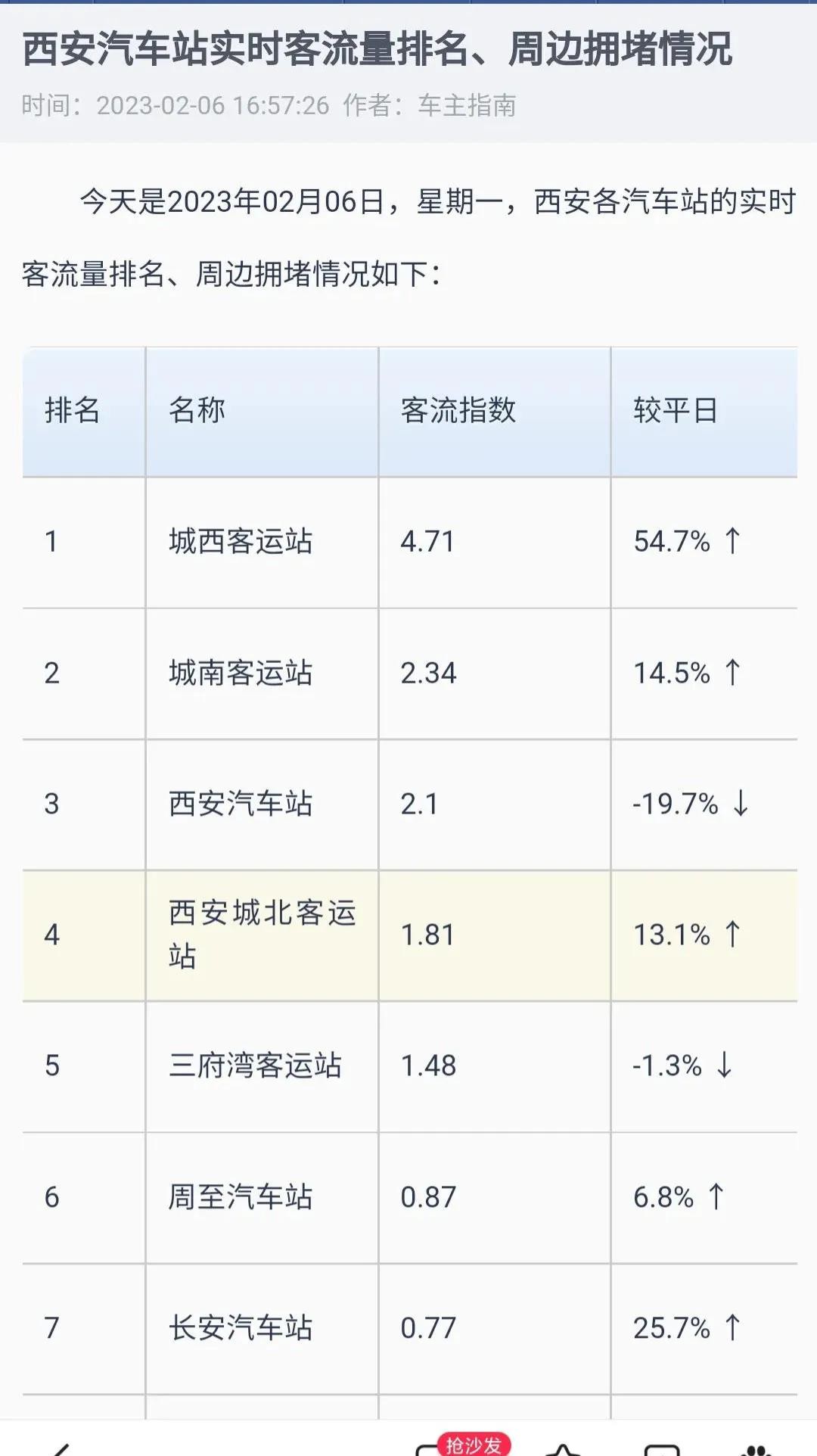817x1456 pixels.
Task: Tap the 周至汽车站 table cell
Action: (x=241, y=1197)
